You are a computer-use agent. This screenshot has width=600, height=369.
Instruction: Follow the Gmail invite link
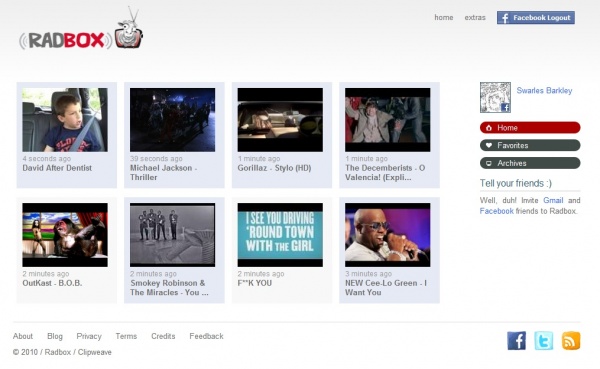pos(553,200)
